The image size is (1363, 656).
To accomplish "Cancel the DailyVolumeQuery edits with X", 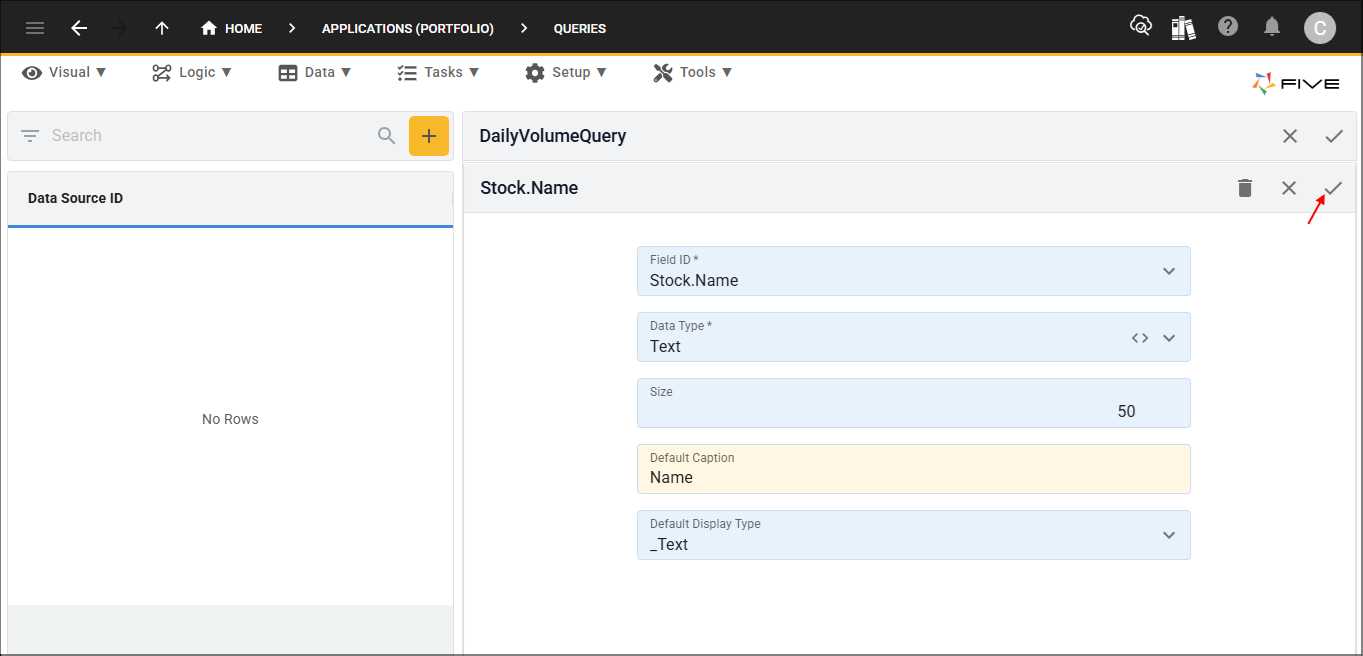I will (1290, 136).
